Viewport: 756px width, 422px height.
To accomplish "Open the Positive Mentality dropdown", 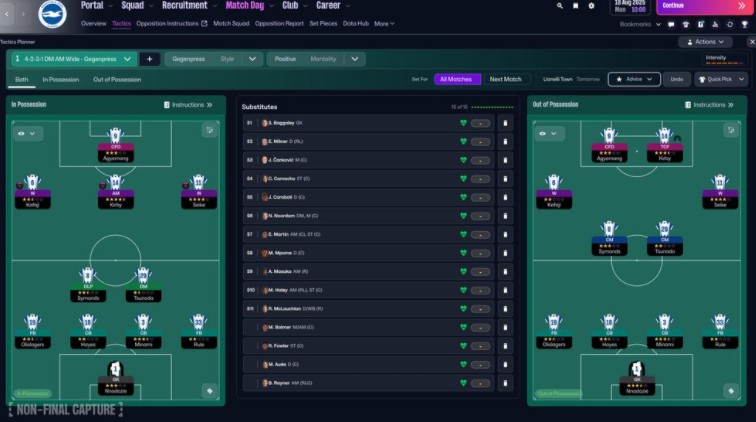I will pos(316,59).
